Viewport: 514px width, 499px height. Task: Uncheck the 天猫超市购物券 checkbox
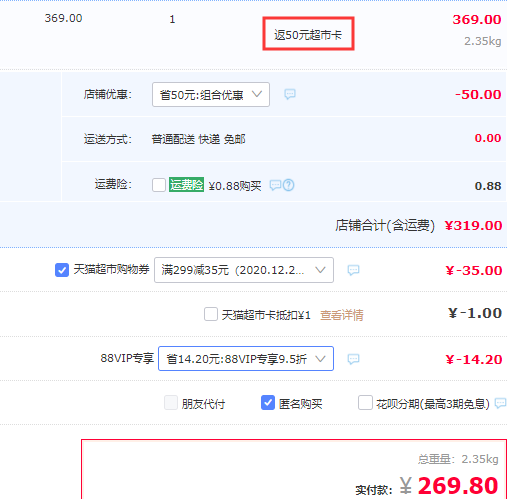pyautogui.click(x=62, y=270)
